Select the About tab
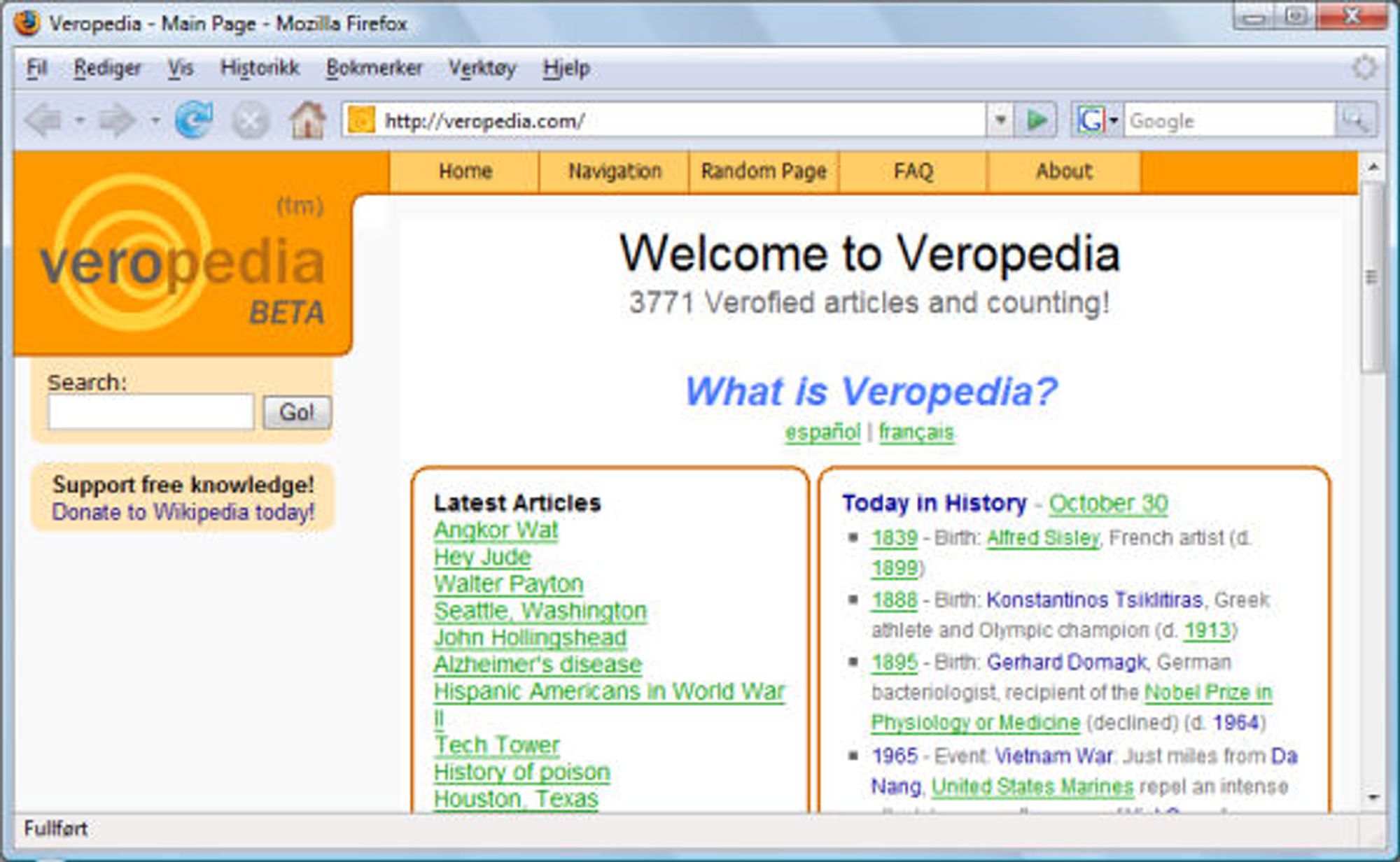 (1063, 171)
